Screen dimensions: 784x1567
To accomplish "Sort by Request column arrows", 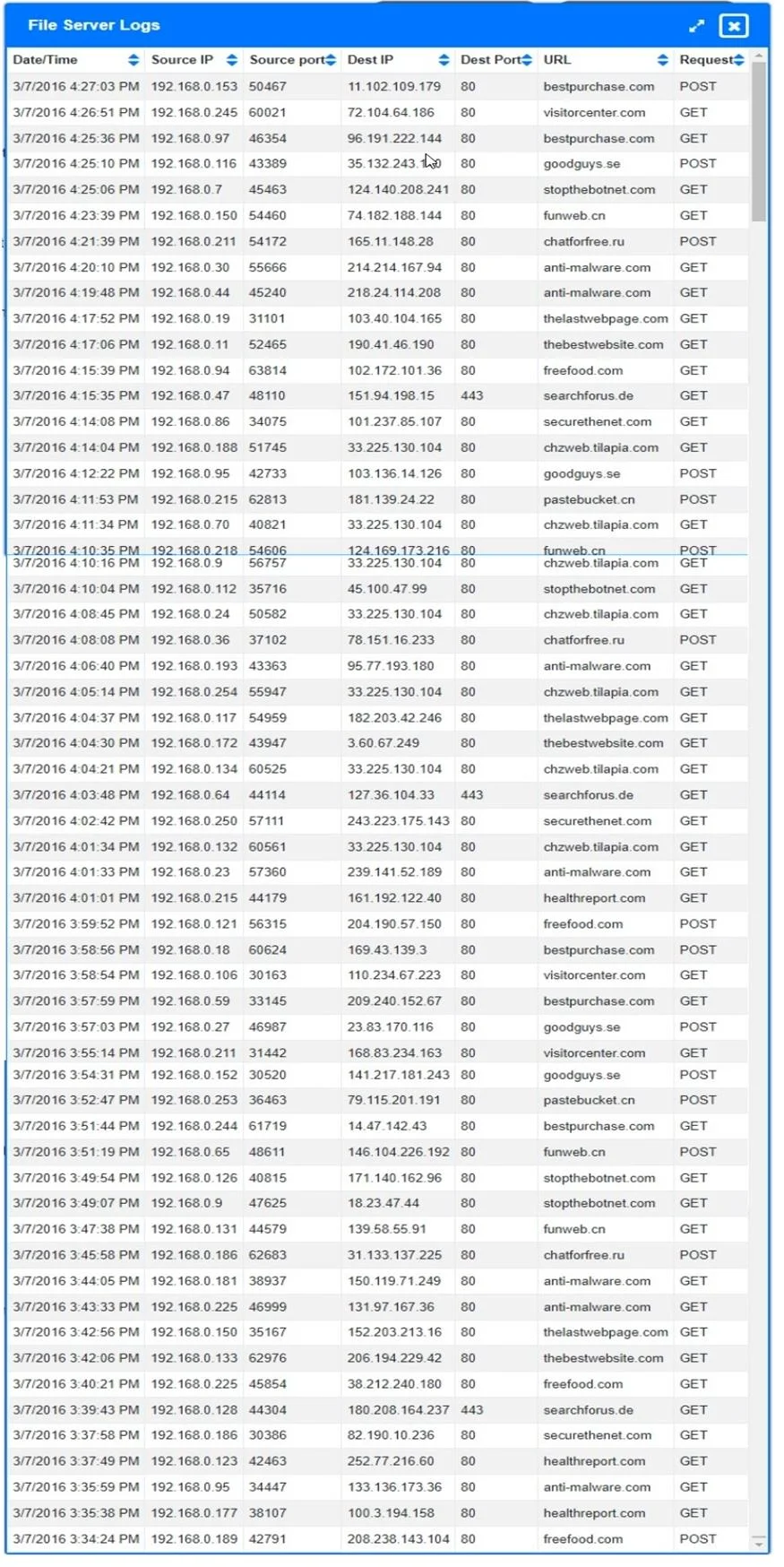I will (738, 60).
